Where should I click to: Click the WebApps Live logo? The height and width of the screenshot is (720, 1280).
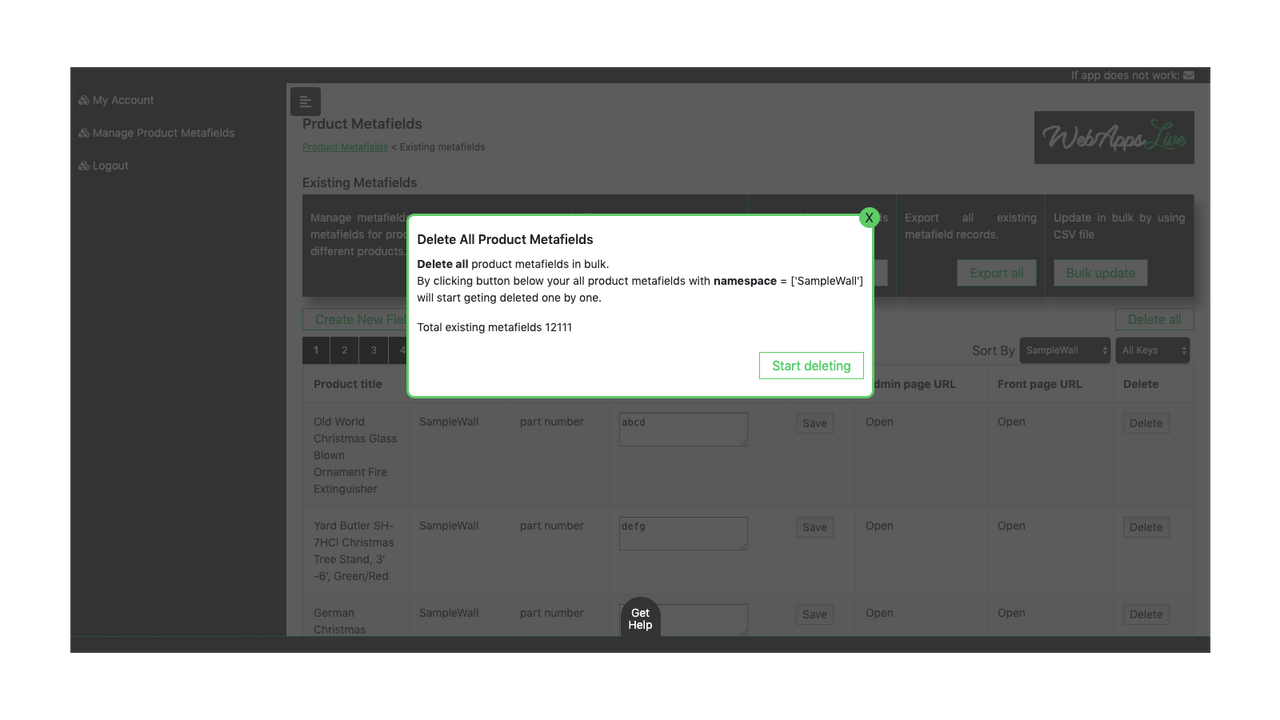tap(1113, 137)
